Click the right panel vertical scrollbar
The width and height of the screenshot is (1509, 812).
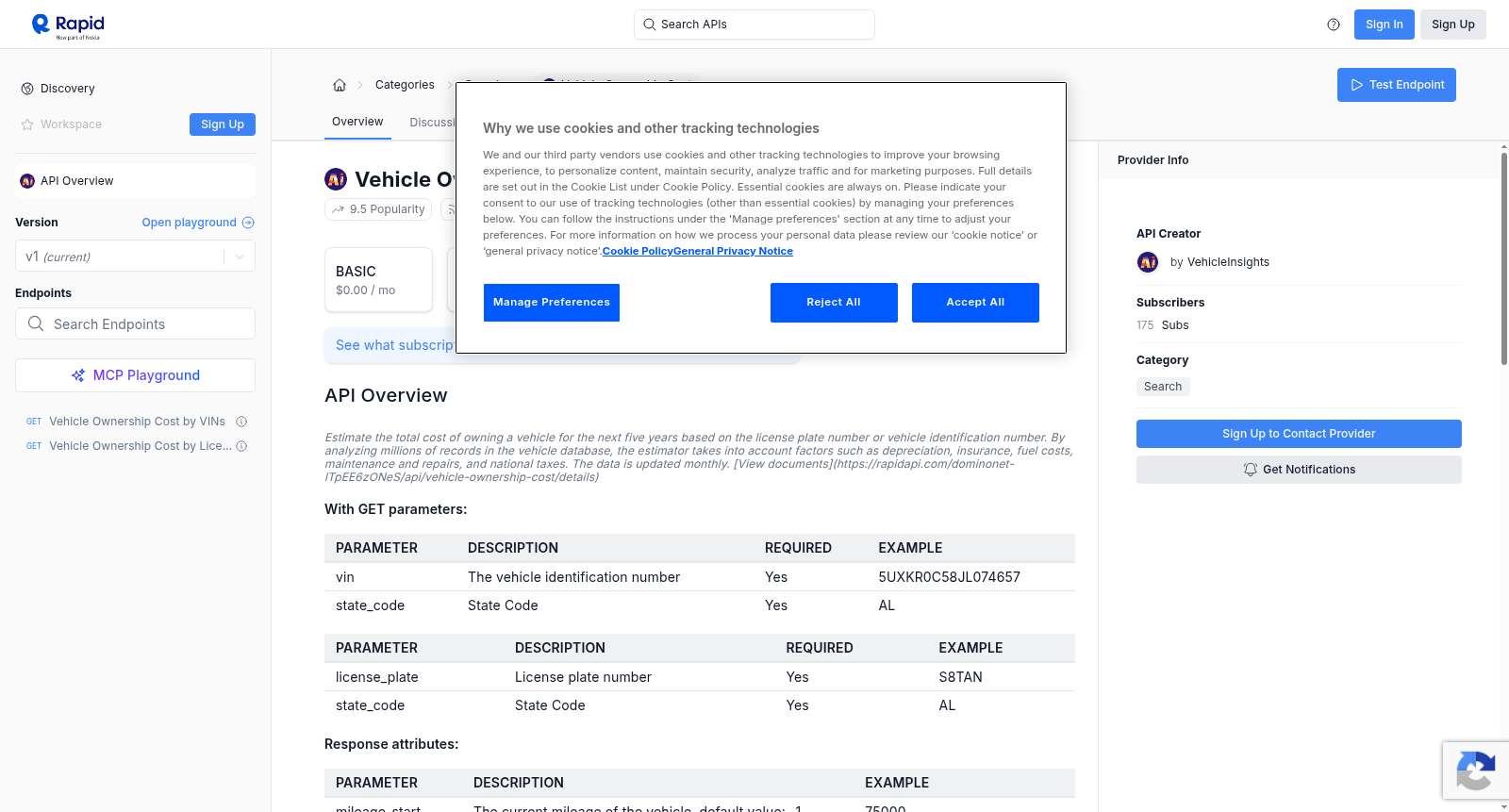(1504, 257)
